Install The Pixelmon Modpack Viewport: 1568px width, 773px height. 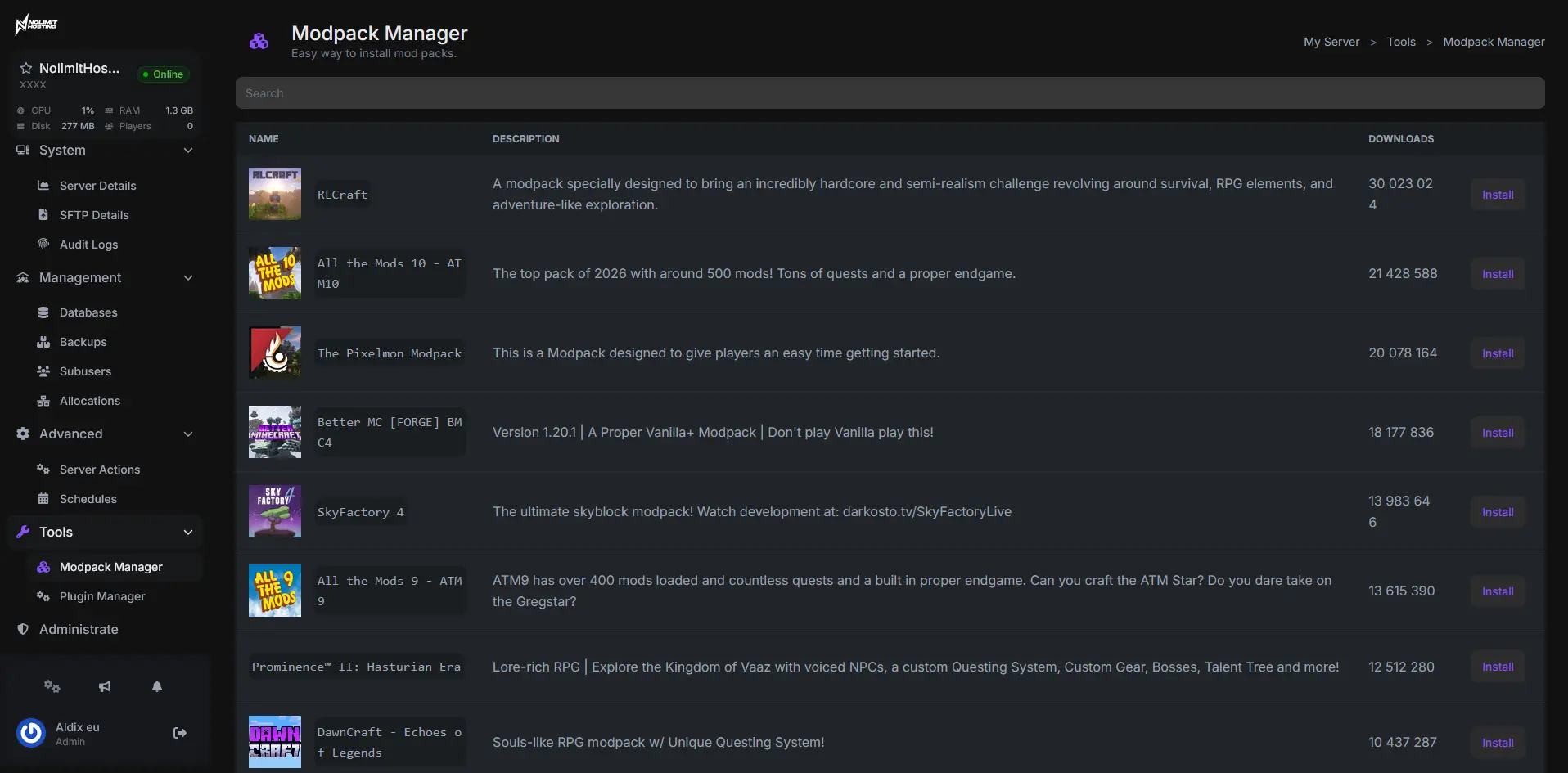click(x=1498, y=353)
